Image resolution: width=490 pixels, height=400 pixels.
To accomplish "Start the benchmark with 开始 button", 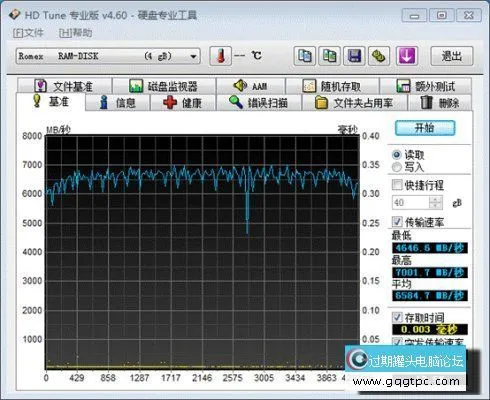I will coord(425,128).
